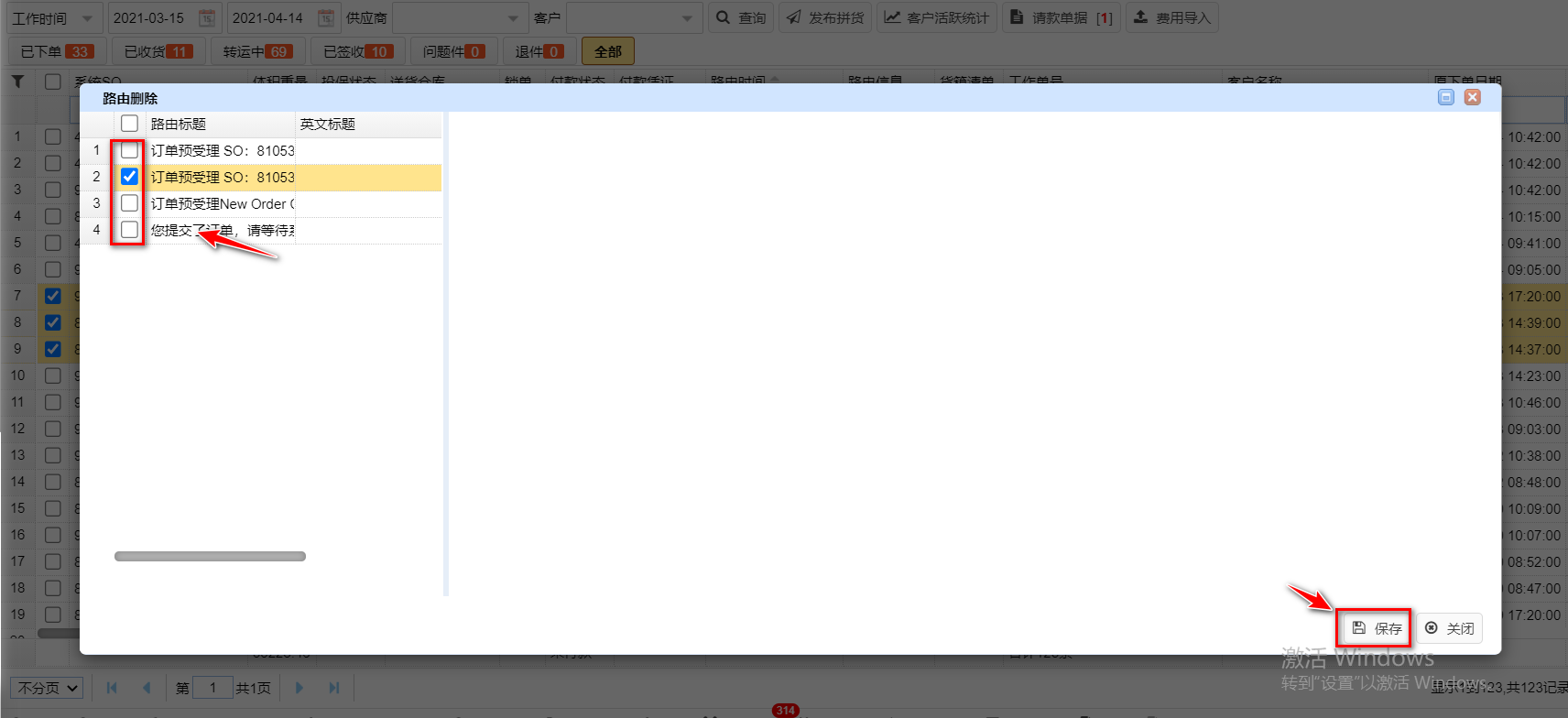The width and height of the screenshot is (1568, 718).
Task: Open the calendar picker for end date 2021-04-14
Action: (x=325, y=17)
